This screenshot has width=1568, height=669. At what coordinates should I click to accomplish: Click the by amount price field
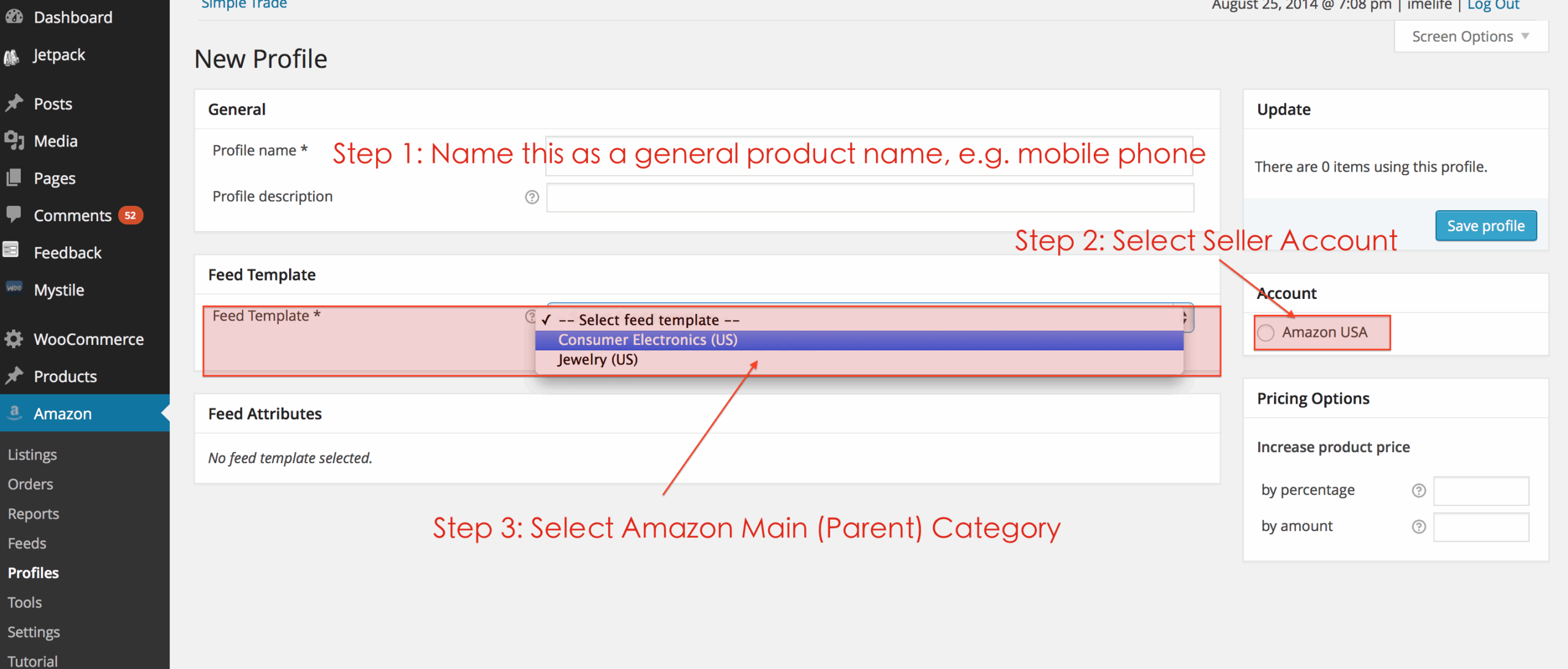(1480, 527)
